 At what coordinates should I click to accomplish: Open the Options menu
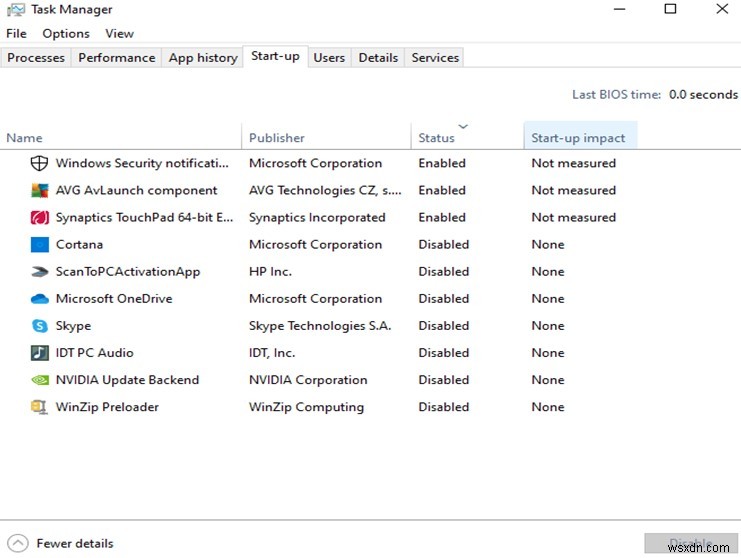[66, 34]
